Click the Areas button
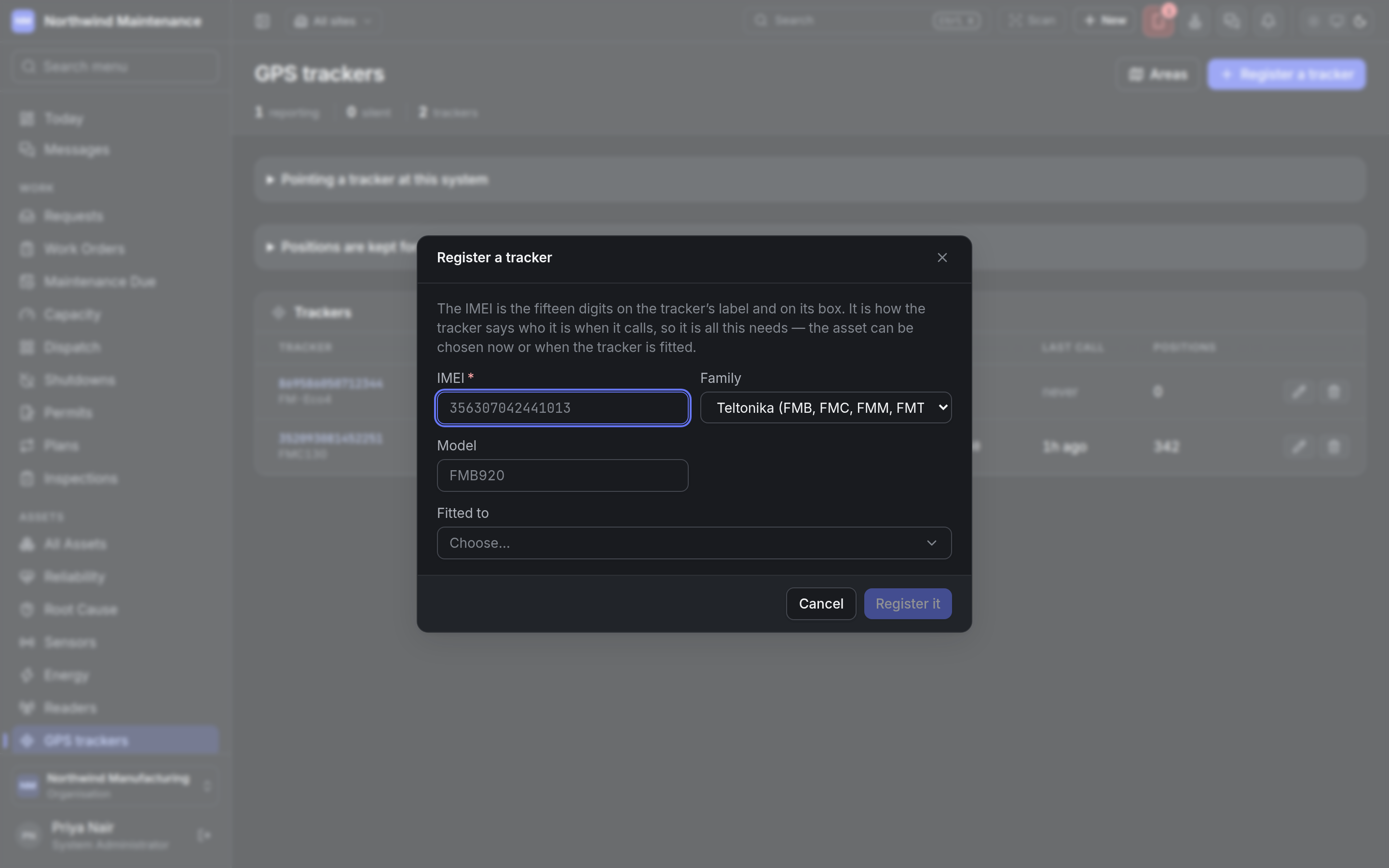 pyautogui.click(x=1157, y=75)
